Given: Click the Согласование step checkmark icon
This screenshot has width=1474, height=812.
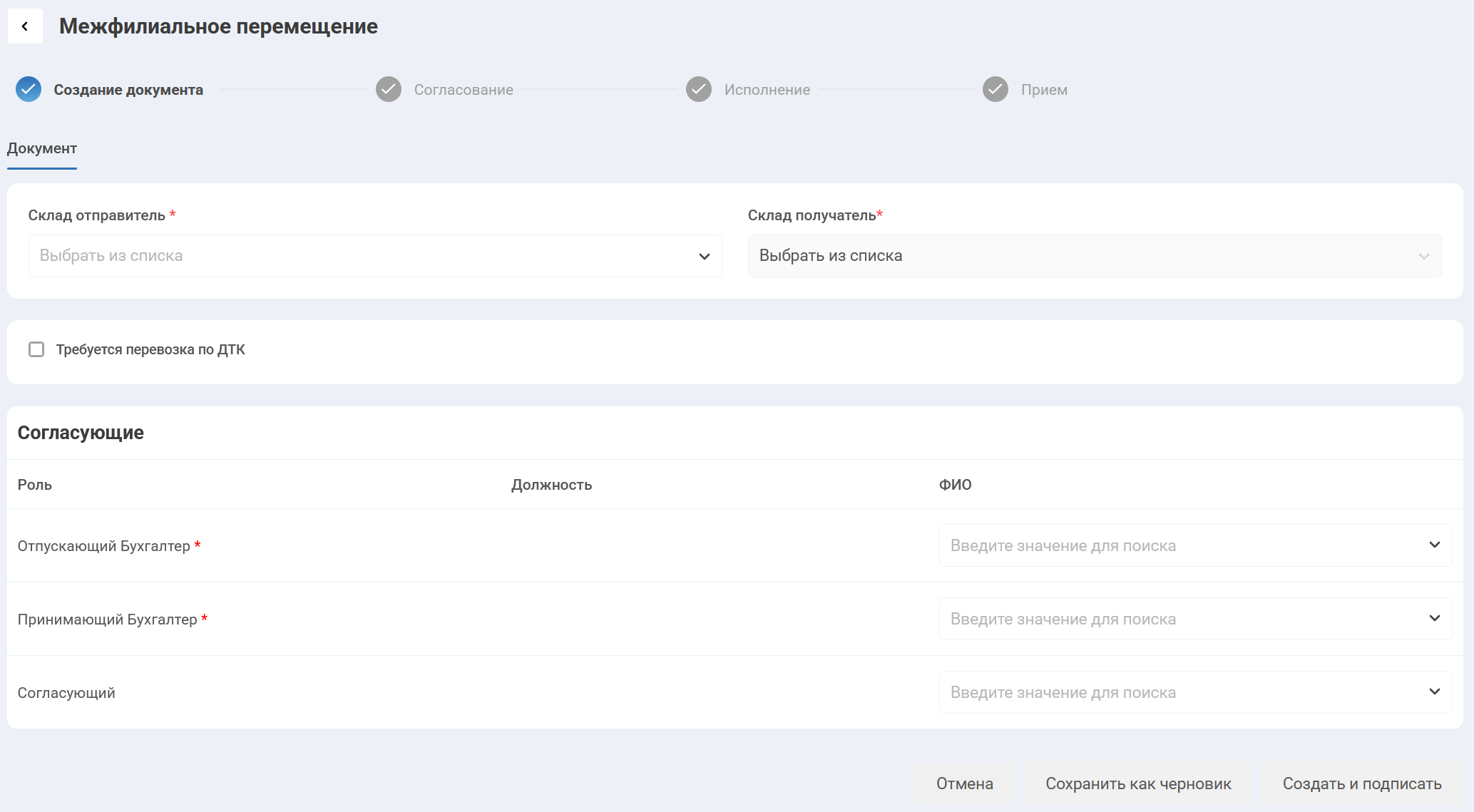Looking at the screenshot, I should tap(389, 89).
